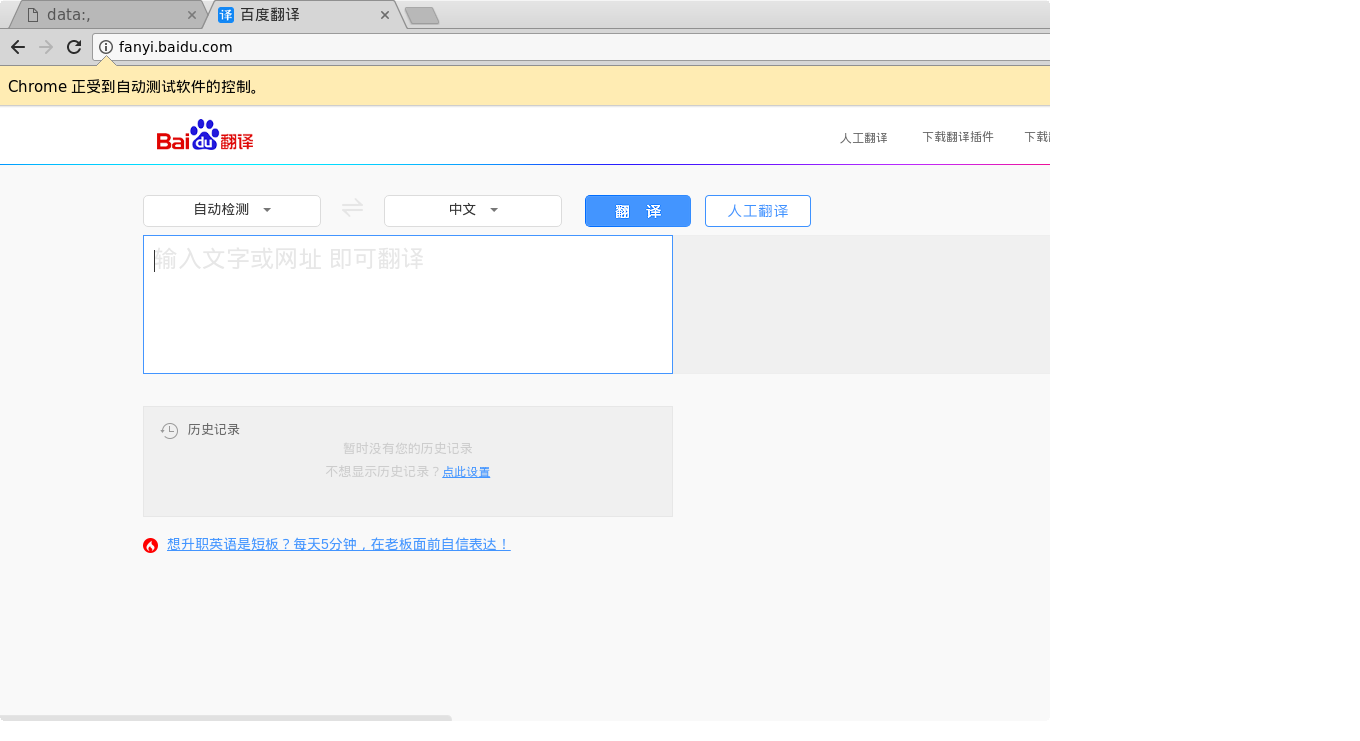Click the 点此设置 link

tap(466, 472)
